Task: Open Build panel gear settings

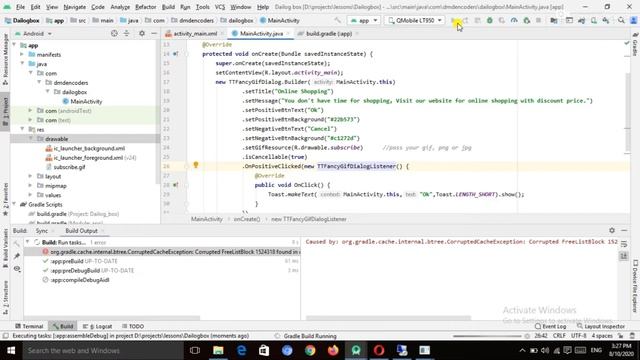Action: click(612, 231)
